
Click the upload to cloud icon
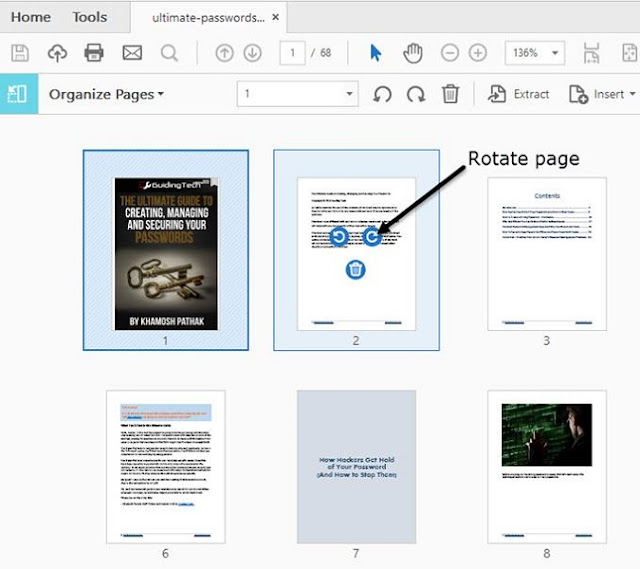[57, 53]
